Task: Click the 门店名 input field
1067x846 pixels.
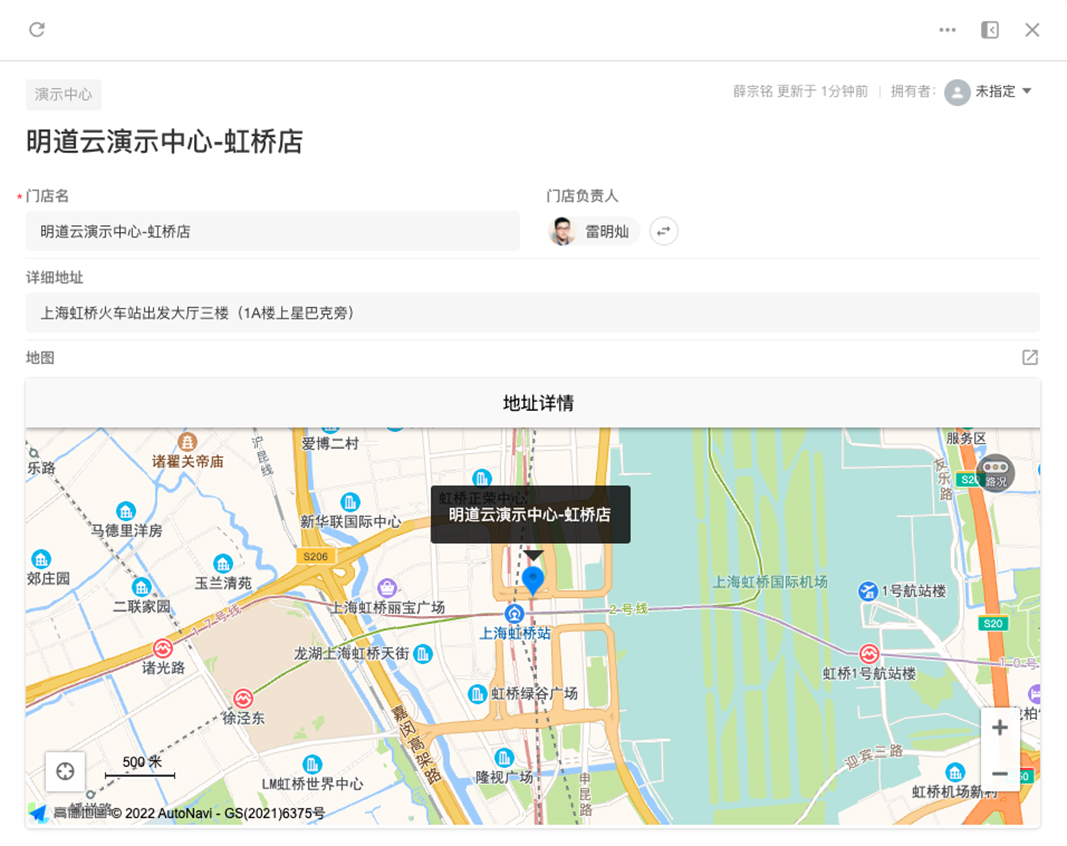Action: 273,231
